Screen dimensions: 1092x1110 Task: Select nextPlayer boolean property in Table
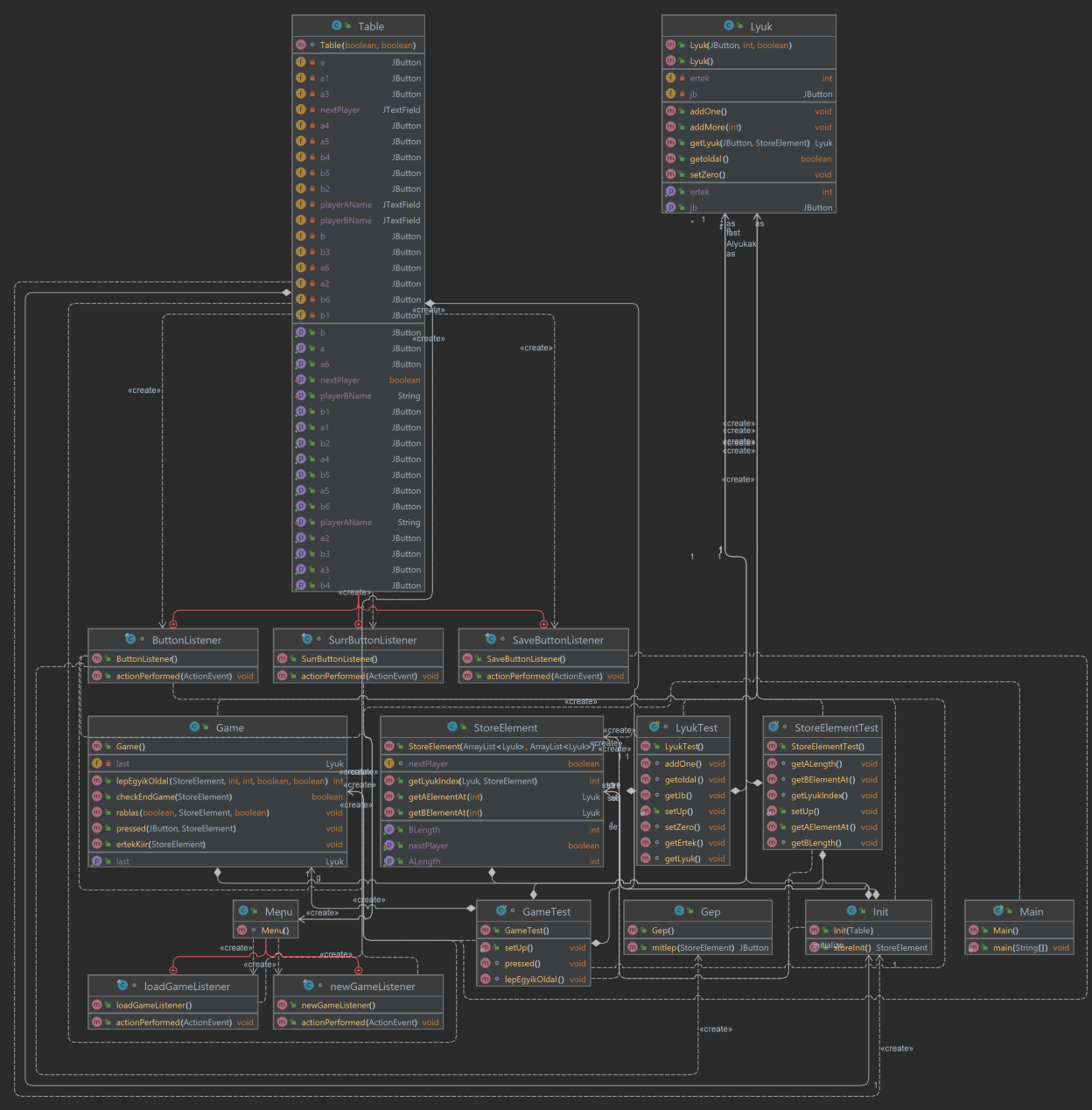[359, 380]
